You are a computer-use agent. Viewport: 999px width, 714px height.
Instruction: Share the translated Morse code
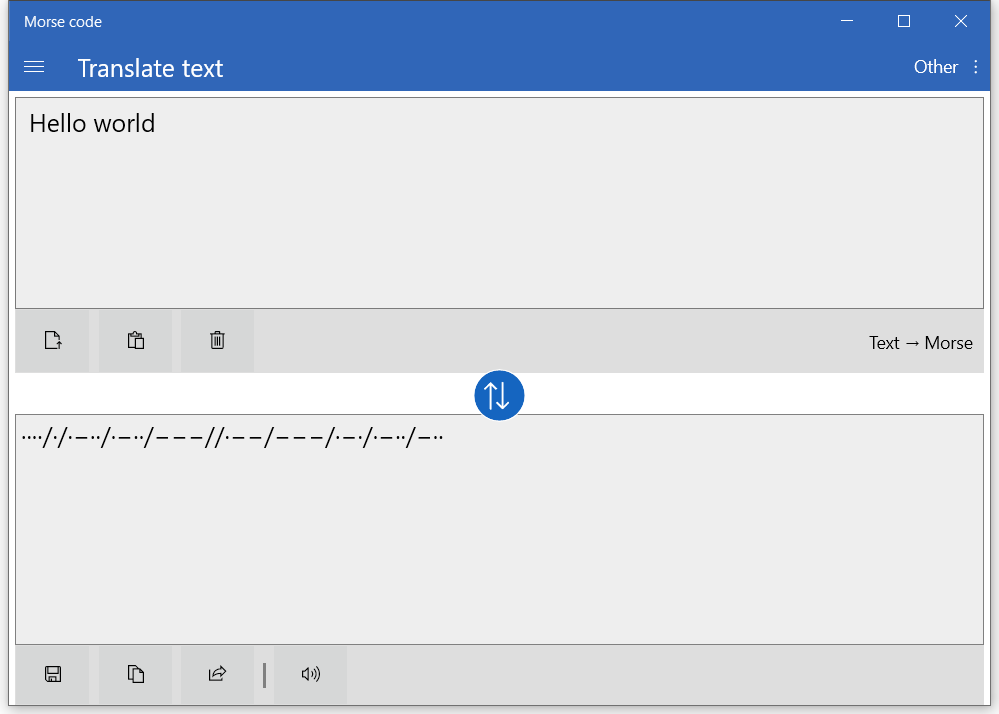pyautogui.click(x=217, y=675)
